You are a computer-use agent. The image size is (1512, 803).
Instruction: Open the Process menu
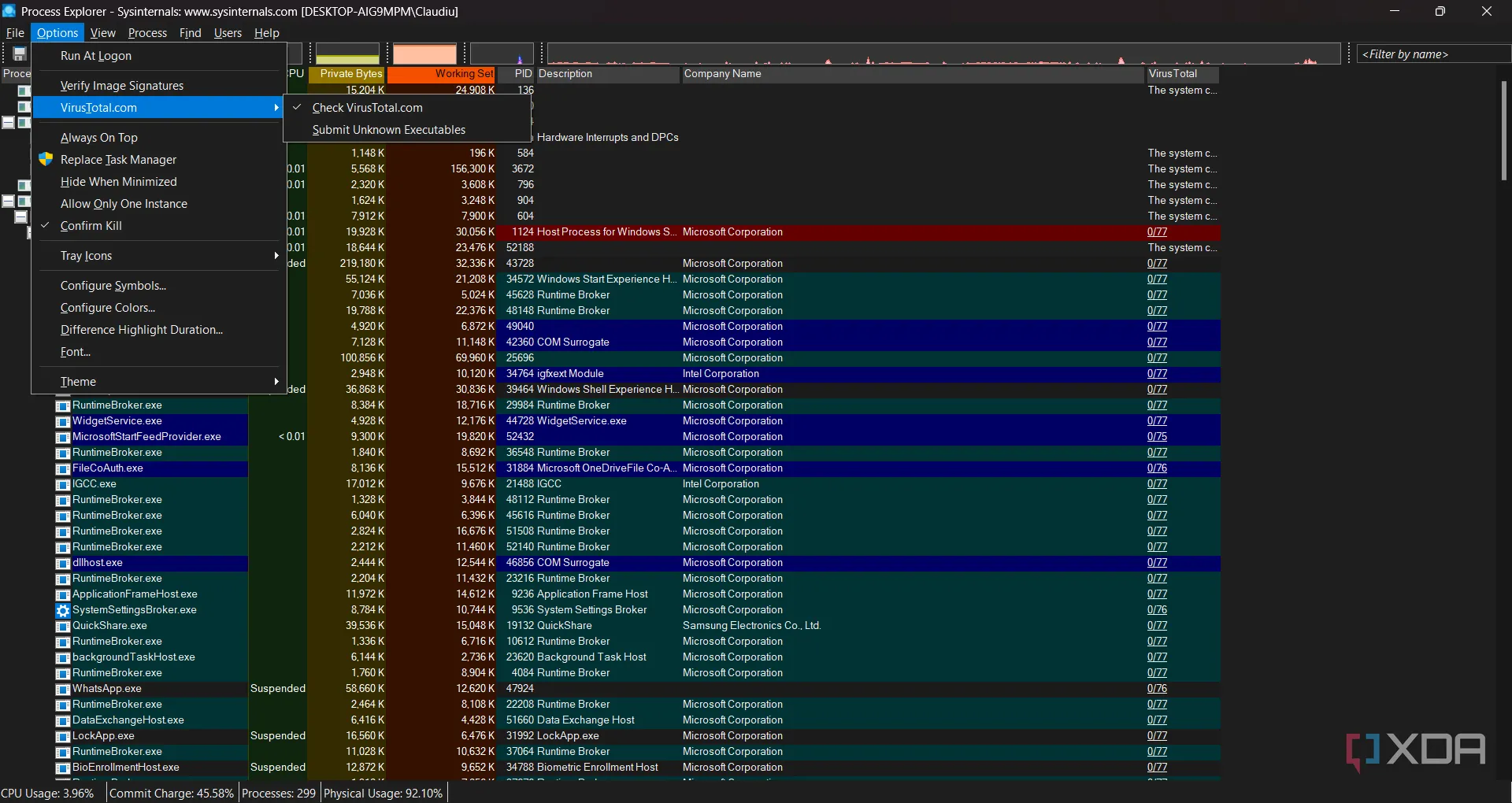coord(147,33)
